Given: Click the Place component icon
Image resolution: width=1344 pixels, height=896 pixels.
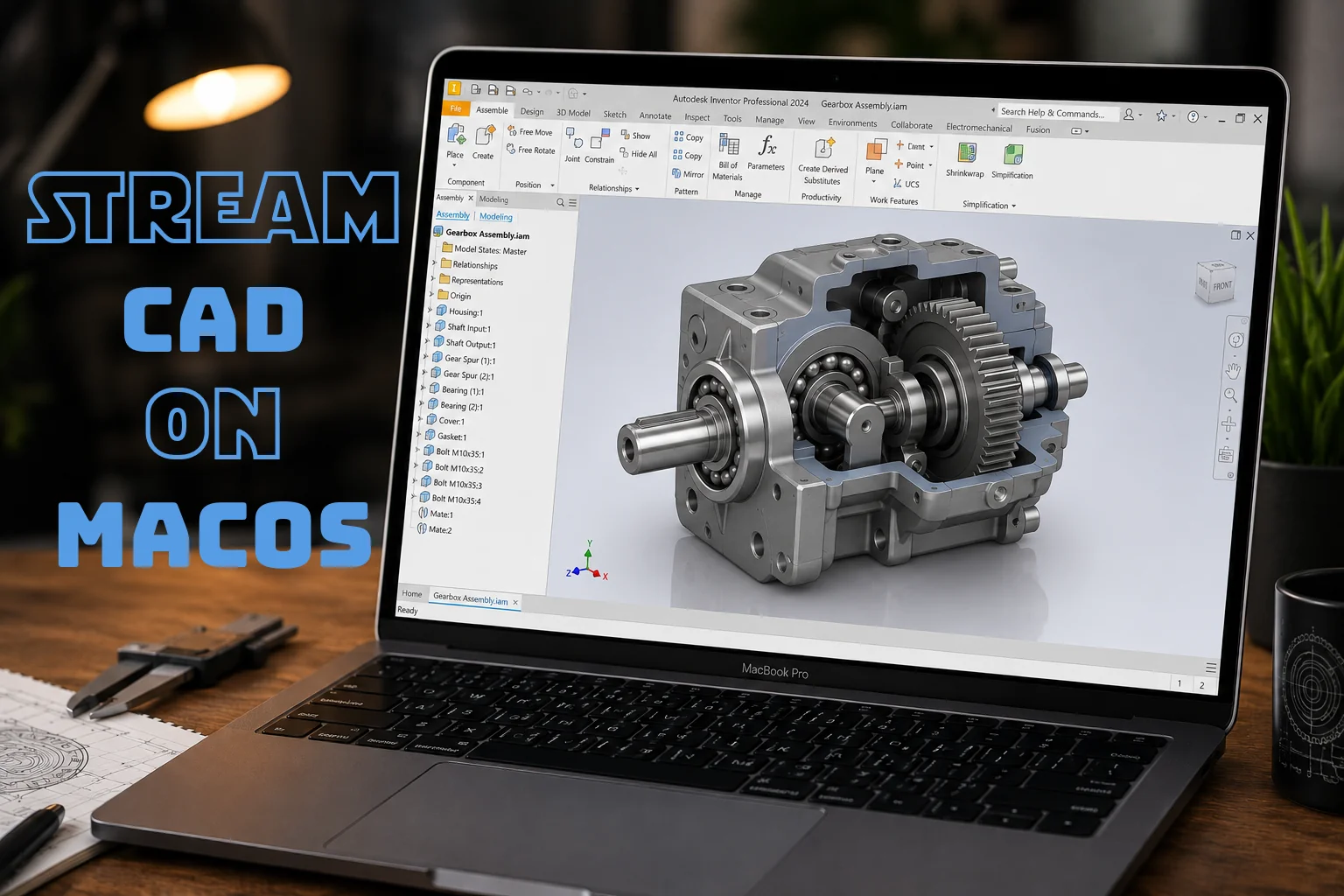Looking at the screenshot, I should tap(457, 135).
